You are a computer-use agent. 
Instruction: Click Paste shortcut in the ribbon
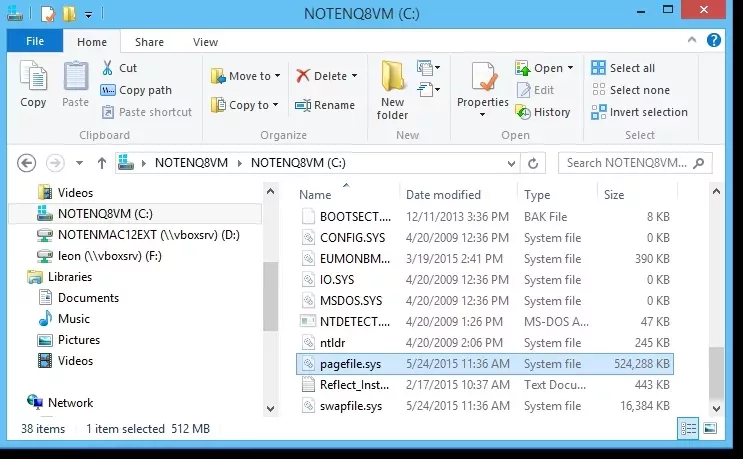coord(147,112)
